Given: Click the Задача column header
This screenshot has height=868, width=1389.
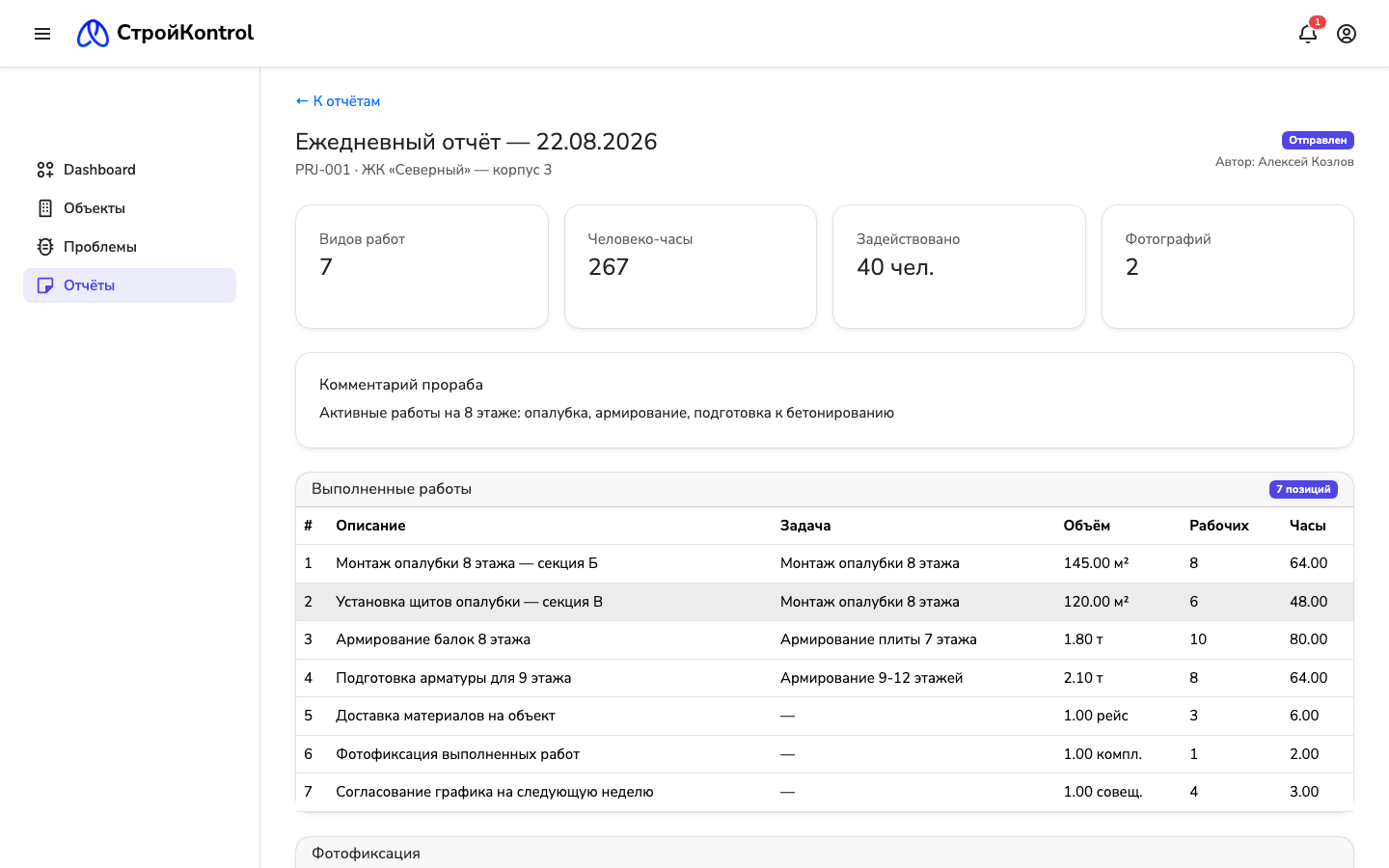Looking at the screenshot, I should click(805, 526).
